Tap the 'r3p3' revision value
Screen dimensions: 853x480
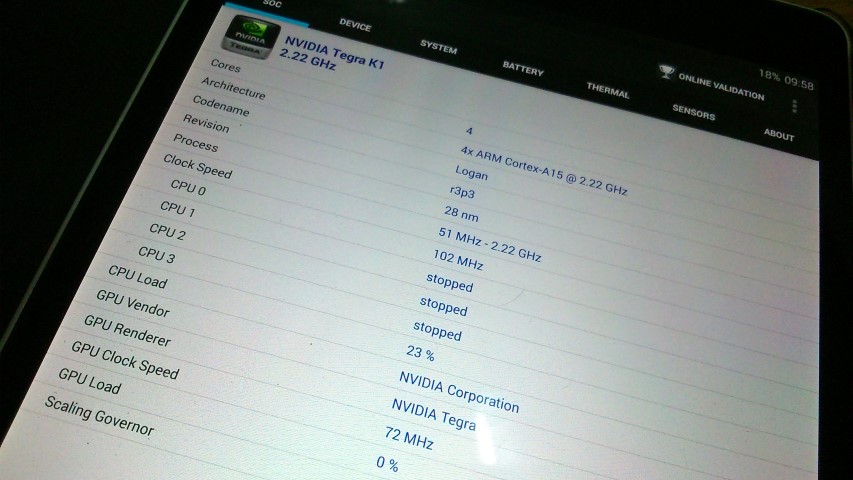[462, 192]
